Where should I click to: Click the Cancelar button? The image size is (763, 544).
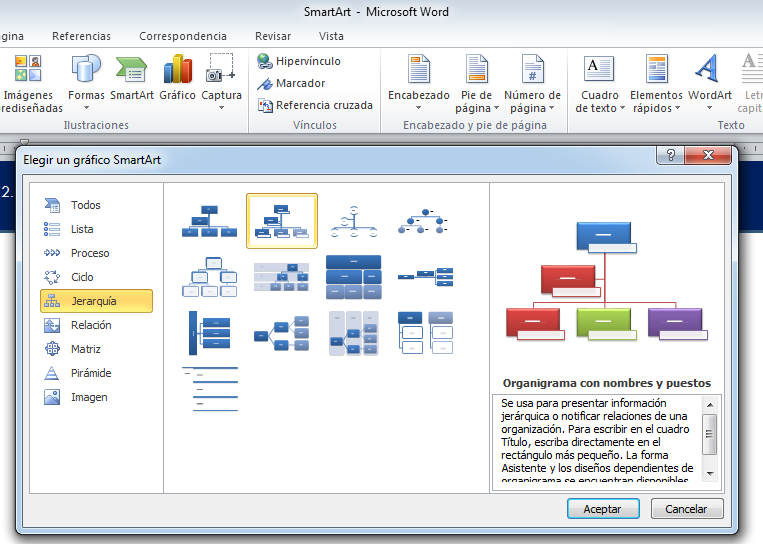(687, 509)
